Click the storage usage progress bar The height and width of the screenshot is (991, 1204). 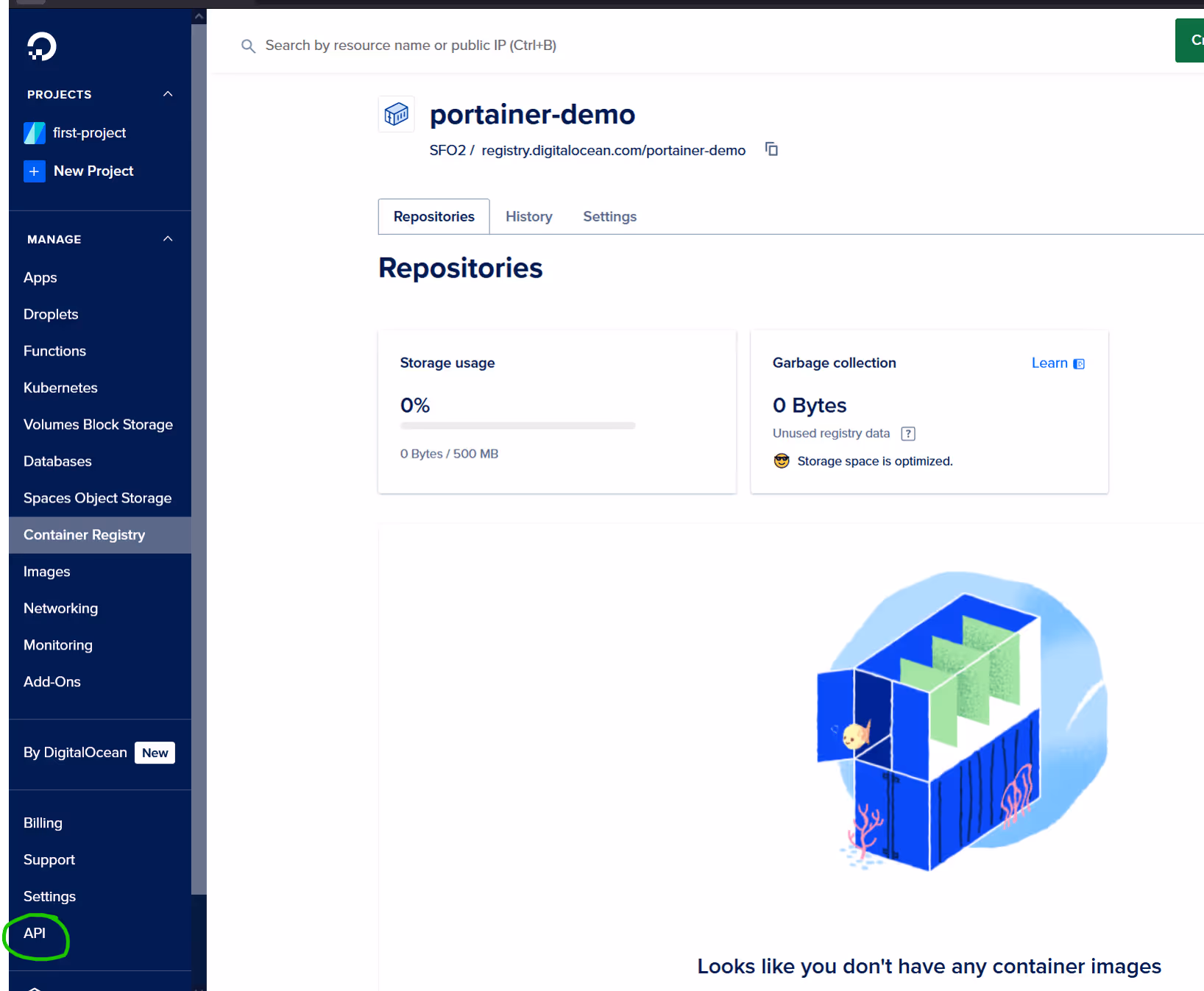click(517, 425)
